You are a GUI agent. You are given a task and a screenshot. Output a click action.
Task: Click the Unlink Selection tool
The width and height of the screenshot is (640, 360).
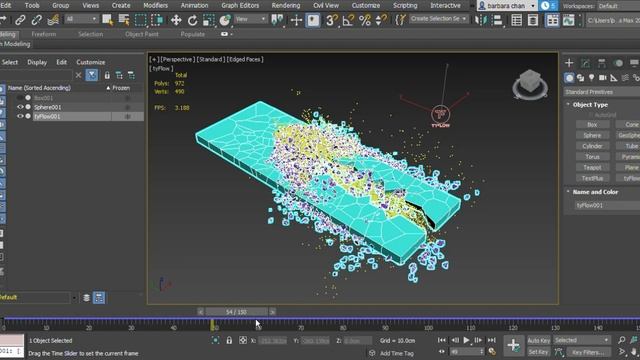37,20
